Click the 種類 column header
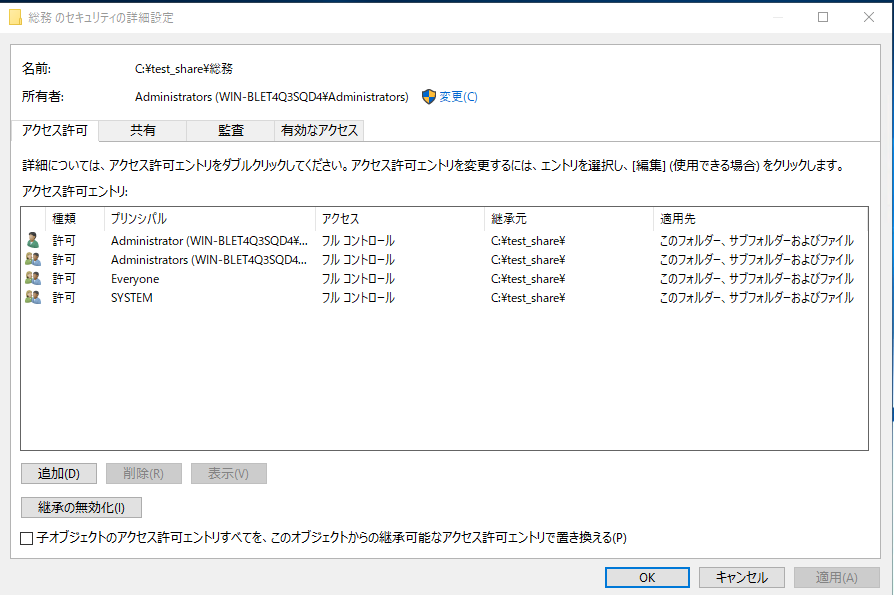 pyautogui.click(x=75, y=219)
